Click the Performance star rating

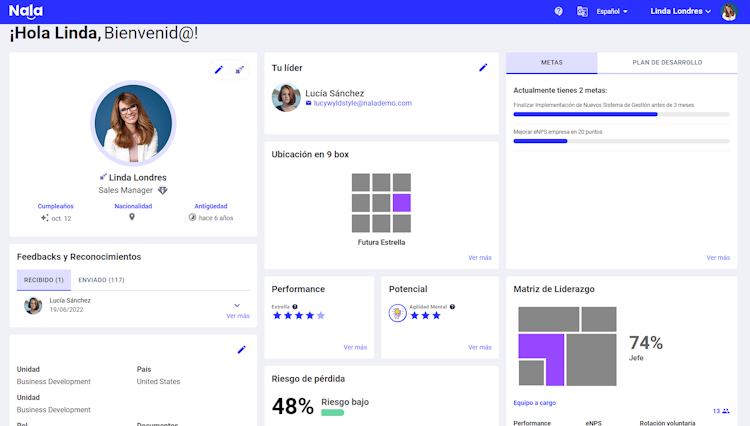pos(298,316)
